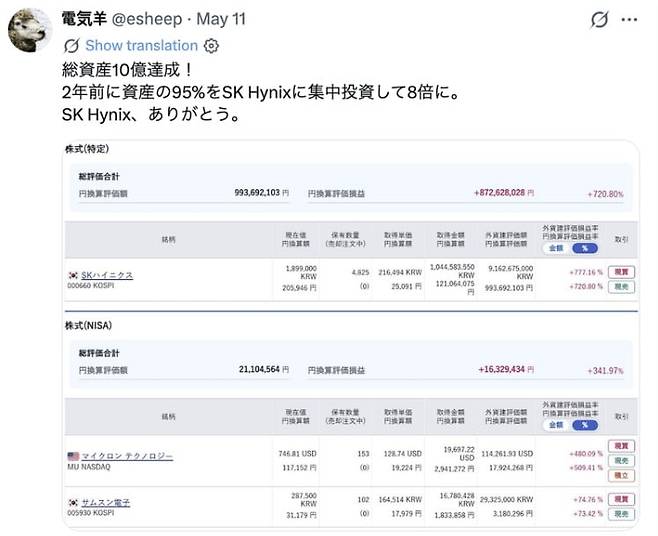Click 積立 button for マイクロン テクノロジー

[621, 475]
